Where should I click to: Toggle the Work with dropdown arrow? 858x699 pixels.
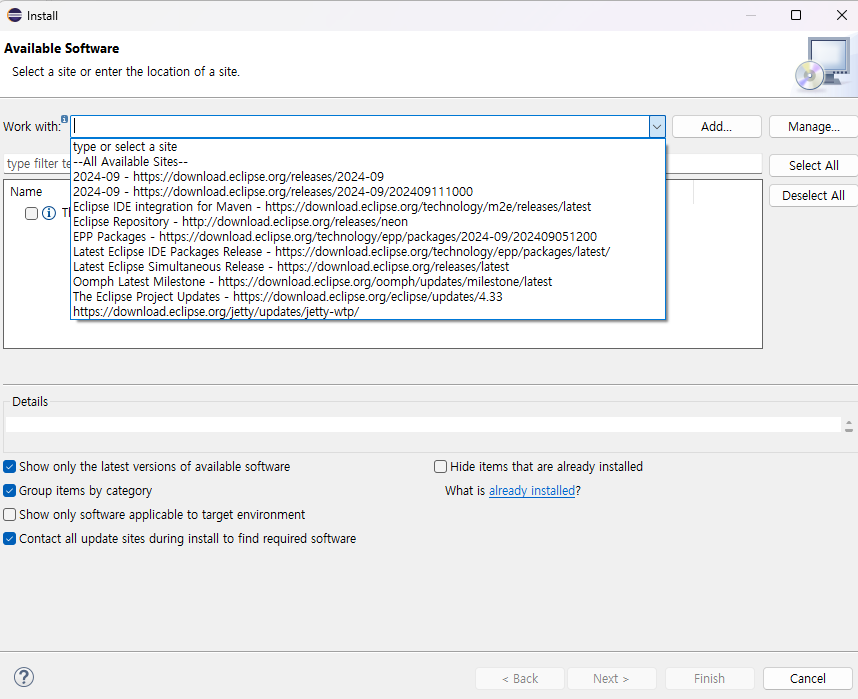[657, 126]
